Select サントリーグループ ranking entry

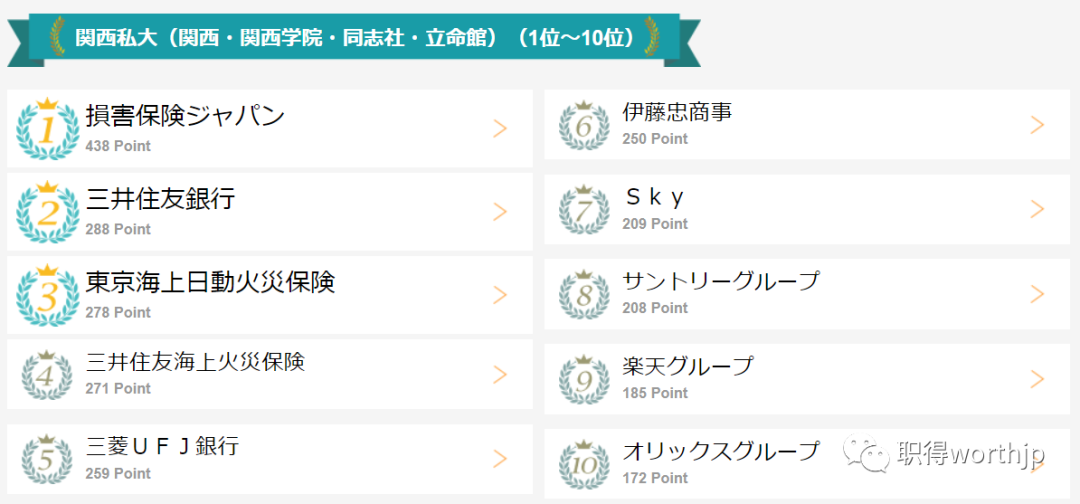[x=807, y=294]
